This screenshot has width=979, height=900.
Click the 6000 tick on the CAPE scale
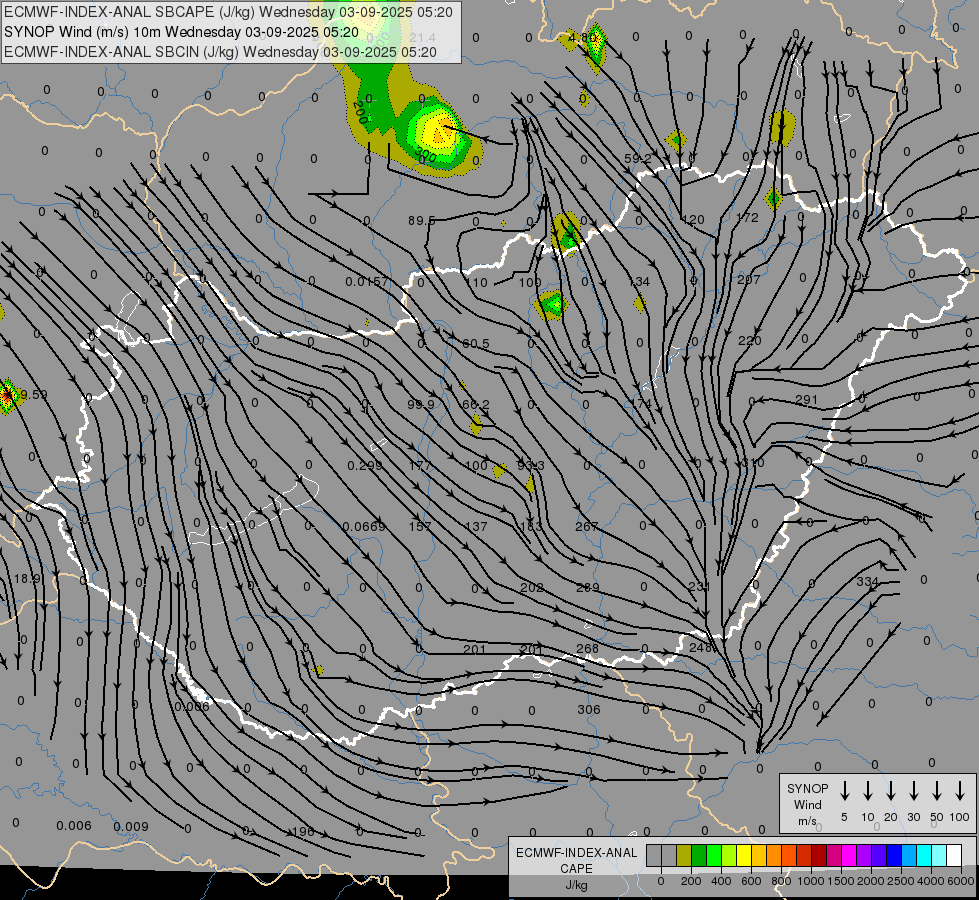point(961,881)
